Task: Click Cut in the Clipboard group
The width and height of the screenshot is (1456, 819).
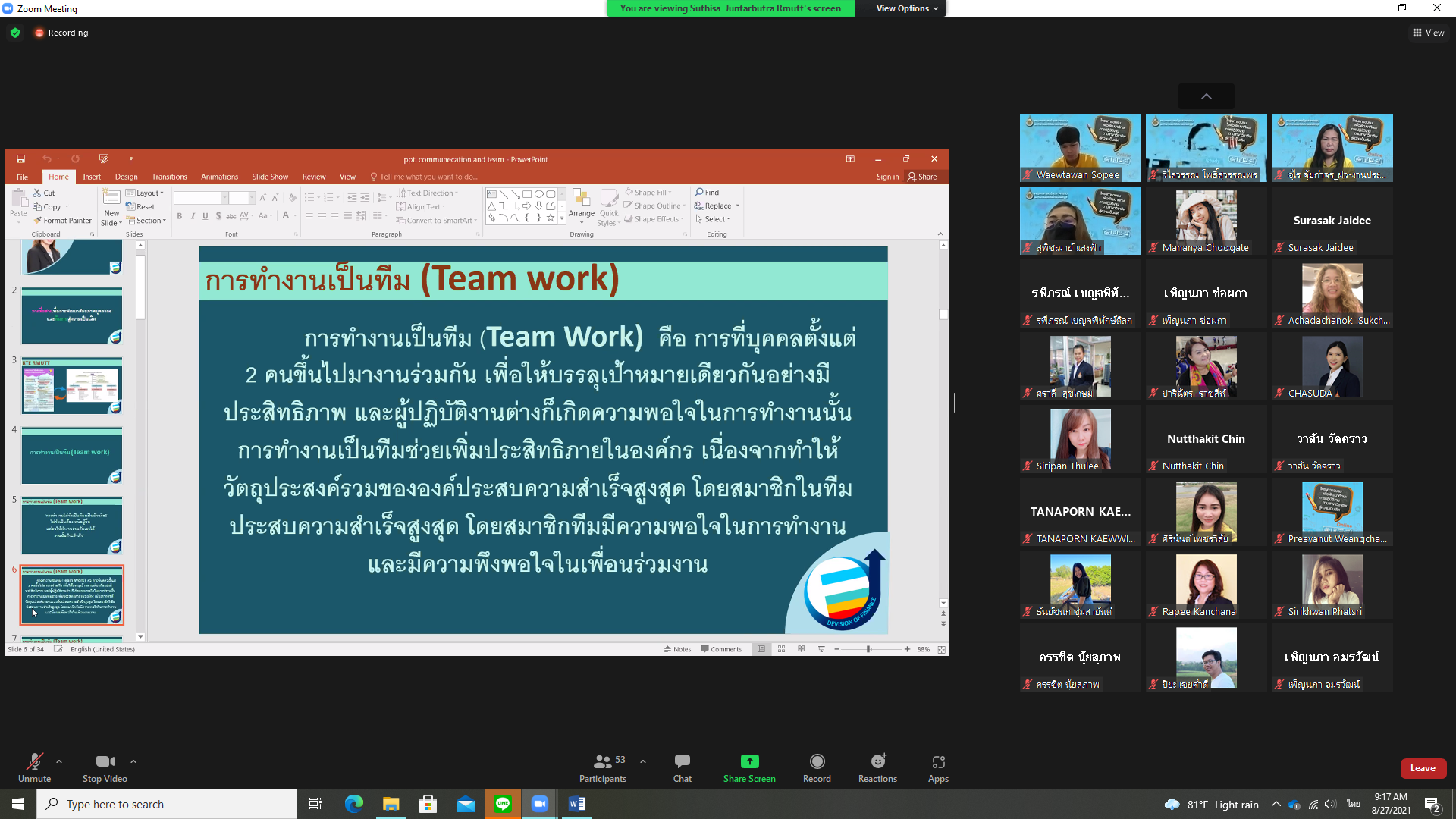Action: pyautogui.click(x=44, y=193)
